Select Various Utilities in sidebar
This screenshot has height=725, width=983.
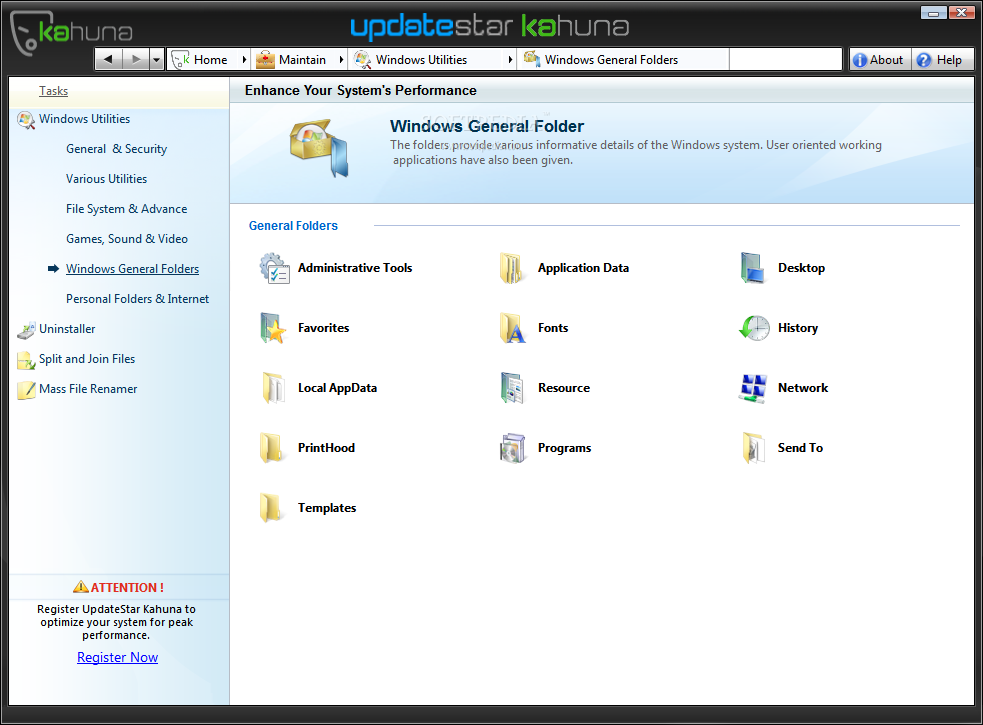coord(107,179)
